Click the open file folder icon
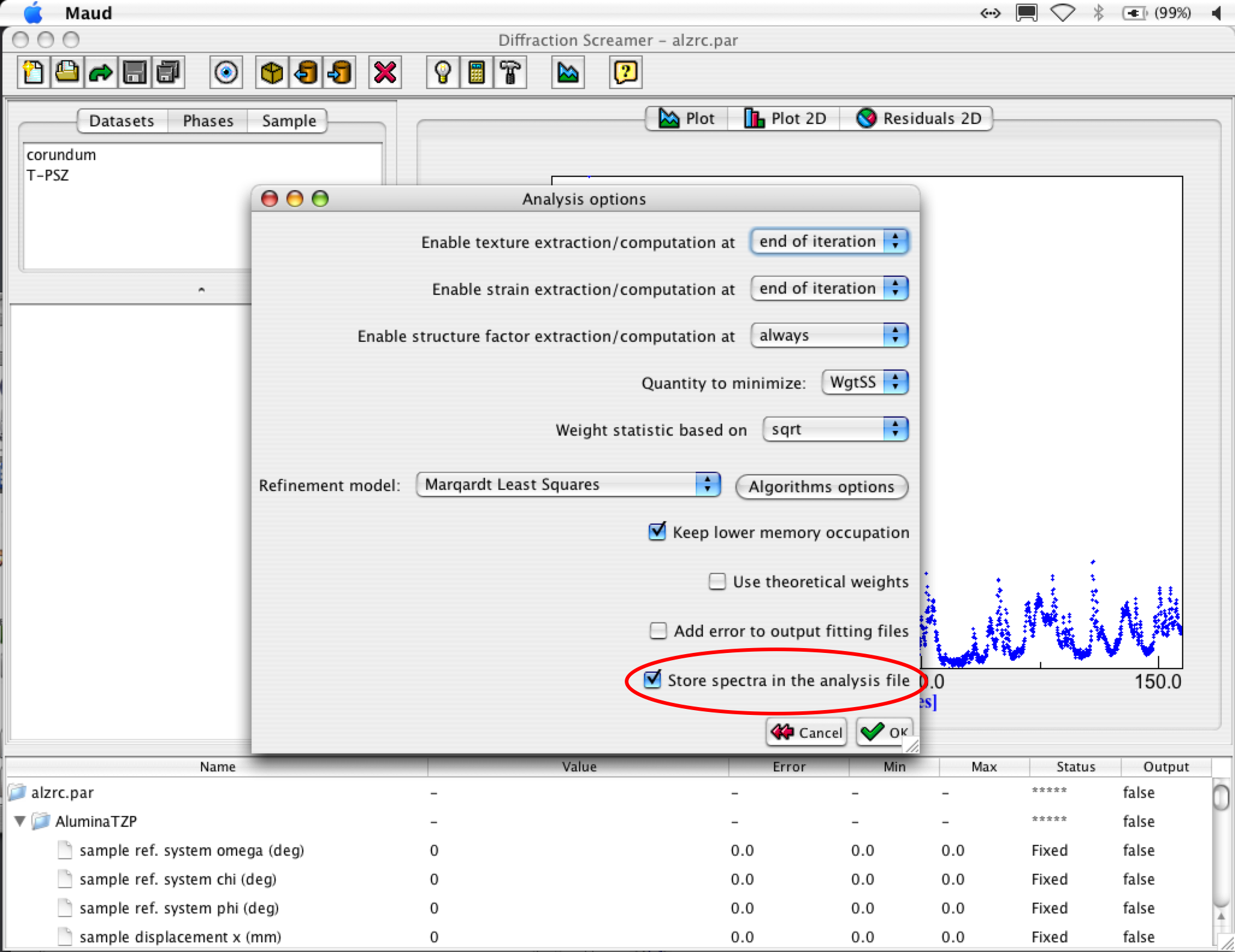 click(x=67, y=73)
